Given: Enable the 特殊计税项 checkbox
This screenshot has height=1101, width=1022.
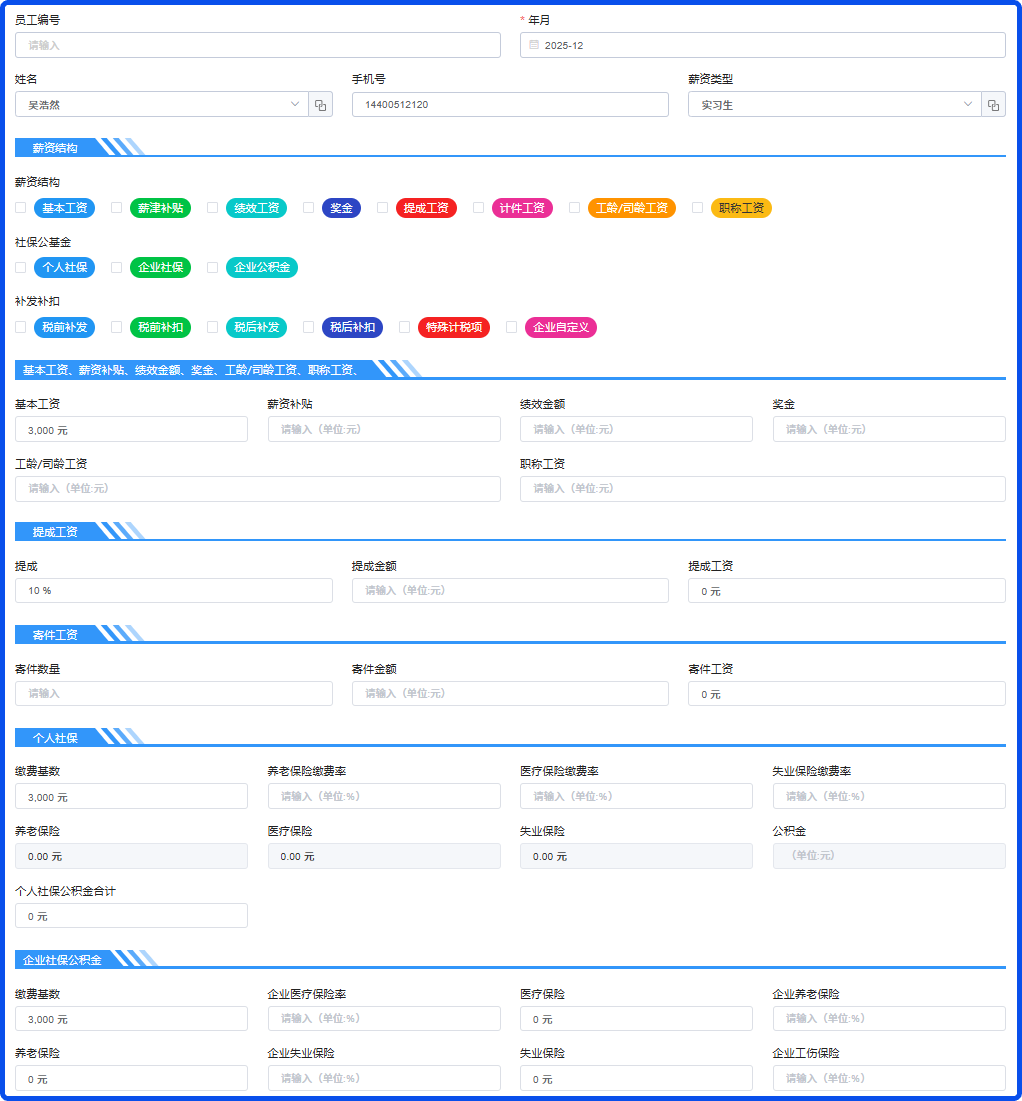Looking at the screenshot, I should (x=404, y=327).
